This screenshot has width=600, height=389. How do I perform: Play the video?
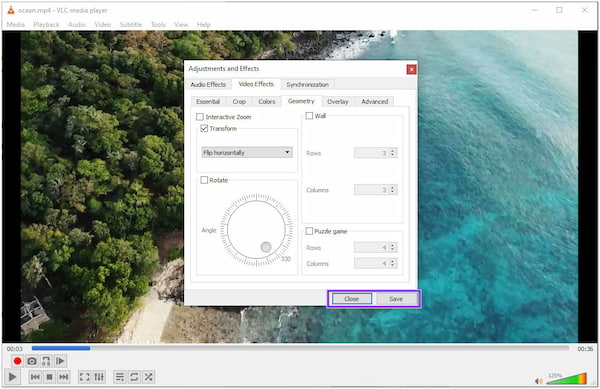pos(12,377)
